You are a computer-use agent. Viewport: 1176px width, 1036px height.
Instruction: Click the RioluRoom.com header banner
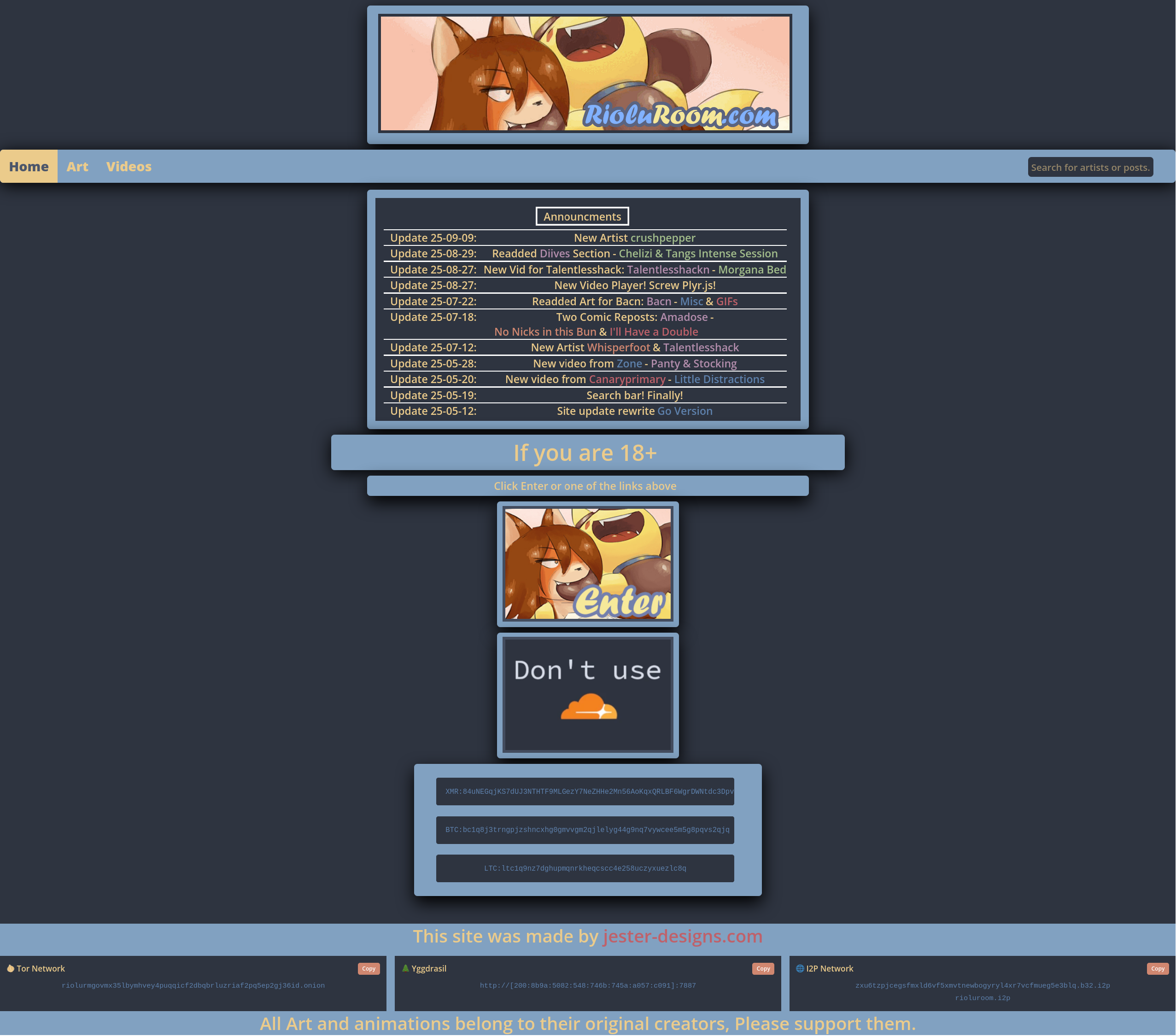pos(585,74)
